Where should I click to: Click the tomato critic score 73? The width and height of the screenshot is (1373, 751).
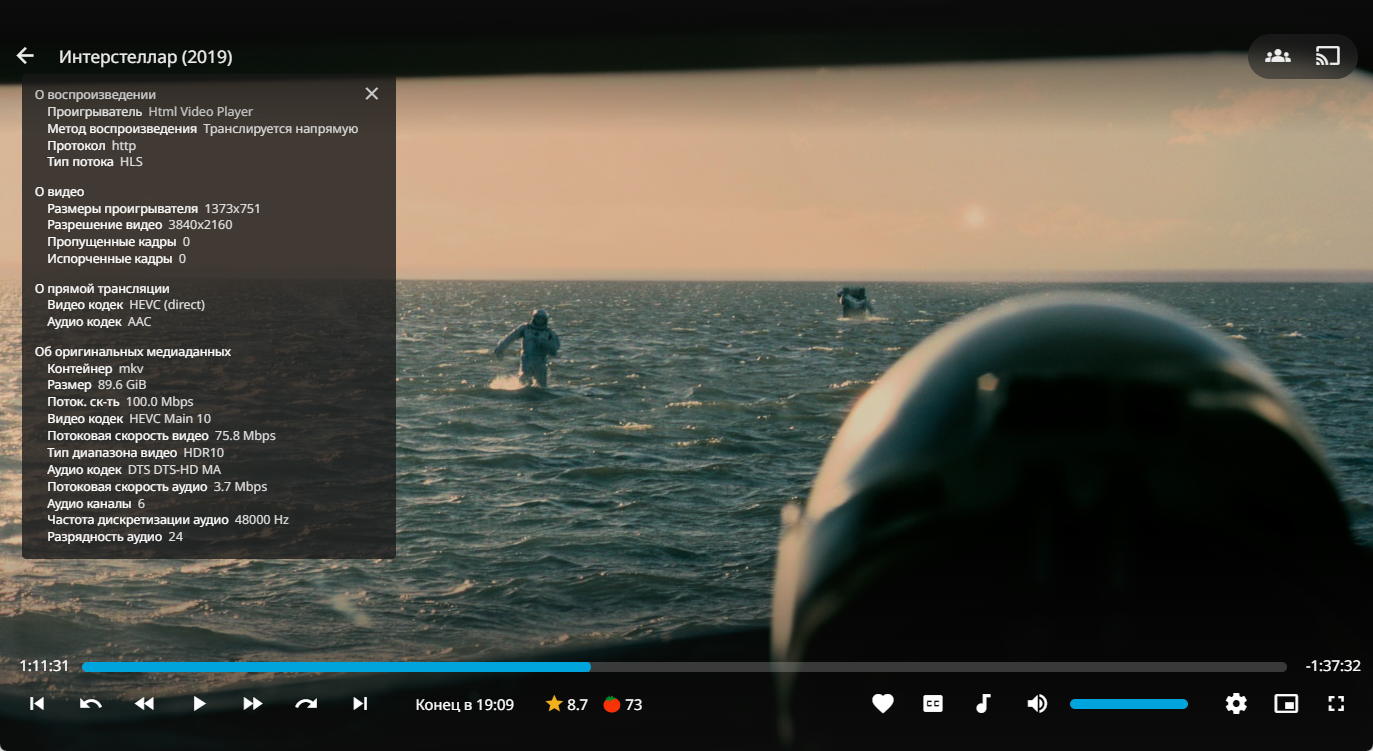(623, 705)
